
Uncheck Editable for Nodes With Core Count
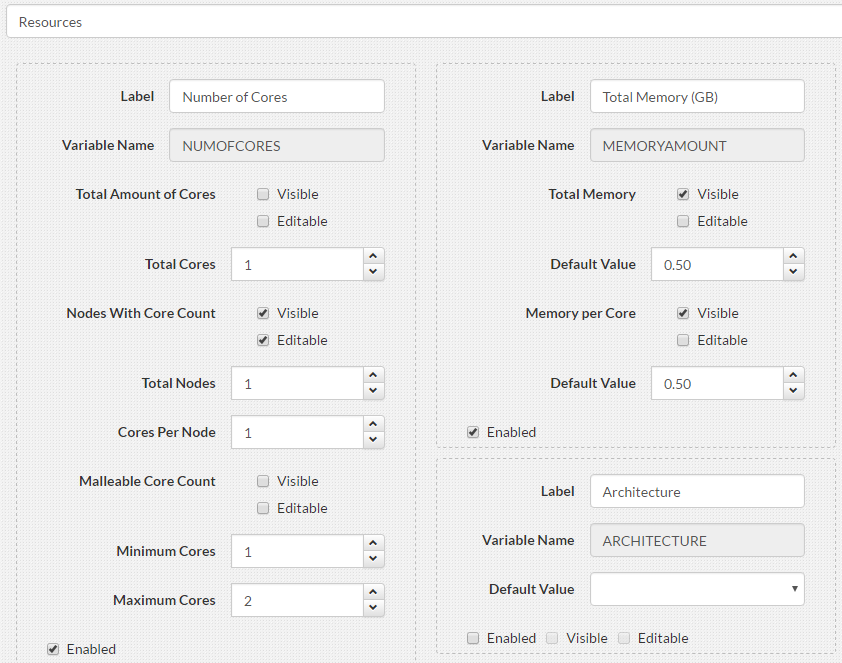click(x=263, y=340)
